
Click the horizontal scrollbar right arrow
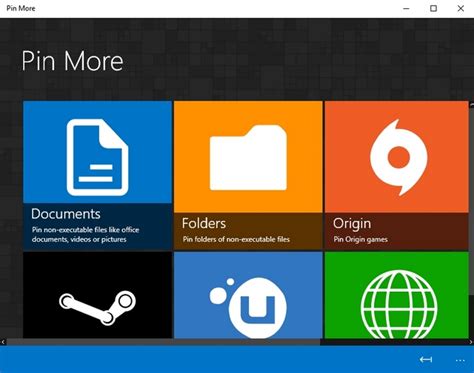[471, 342]
